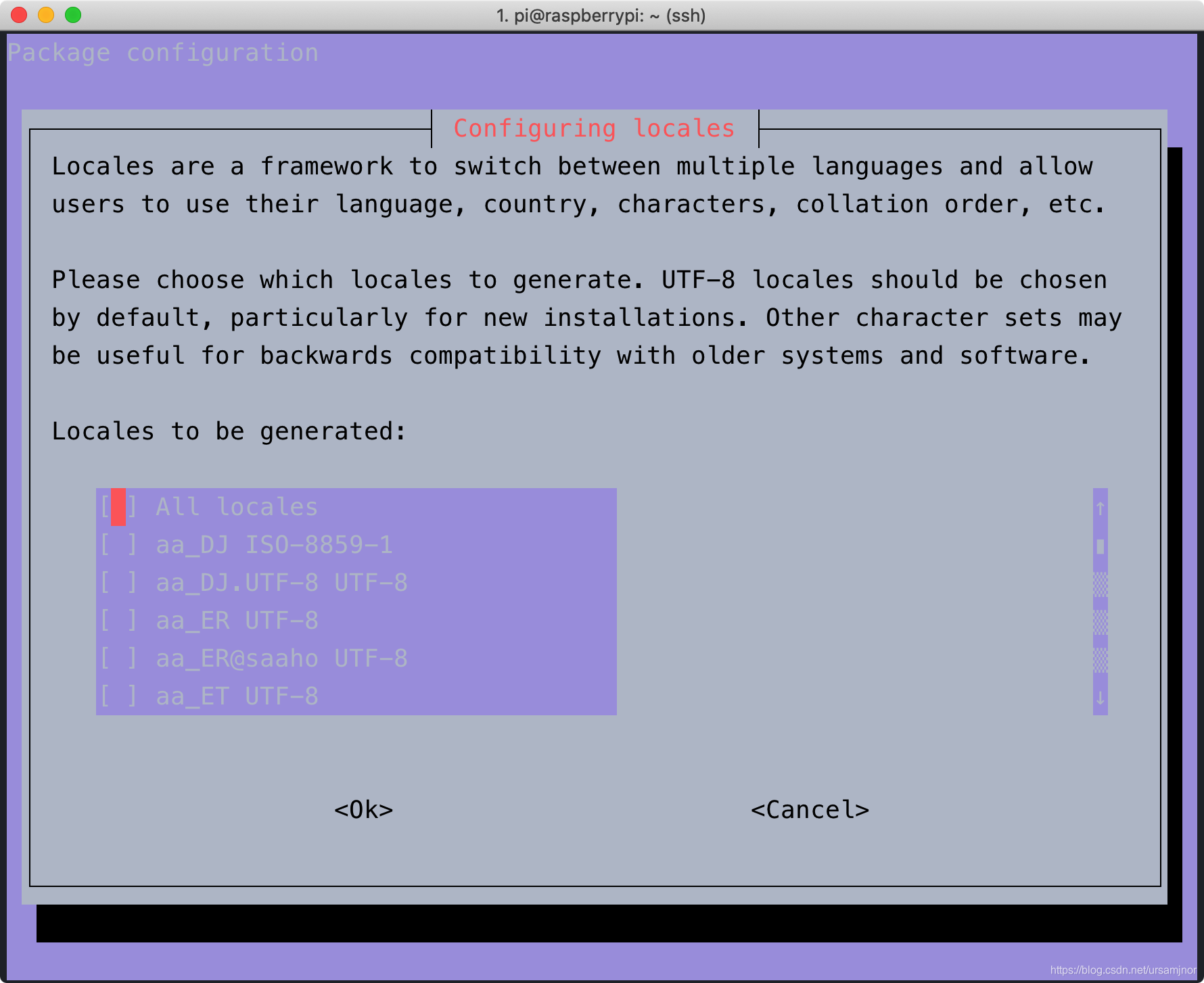Click the 'Package configuration' header text
The width and height of the screenshot is (1204, 983).
pos(162,53)
